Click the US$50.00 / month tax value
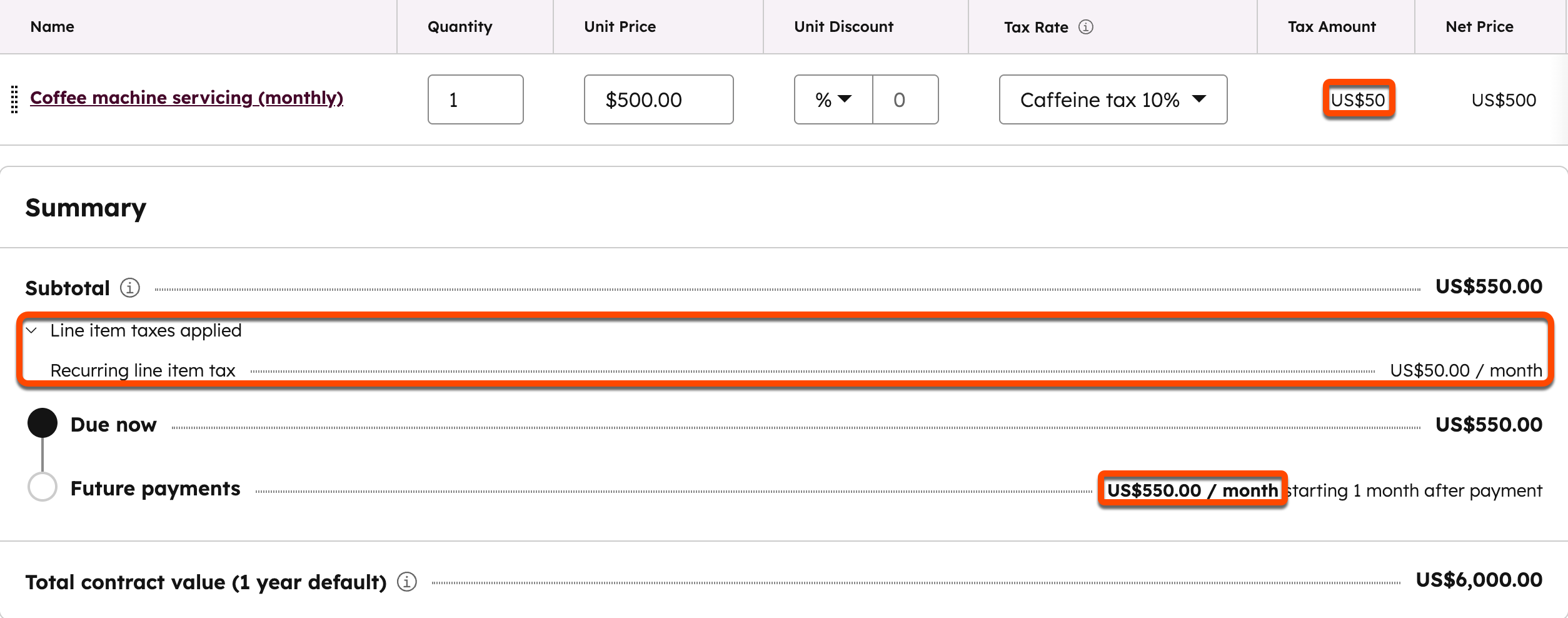 [1466, 371]
